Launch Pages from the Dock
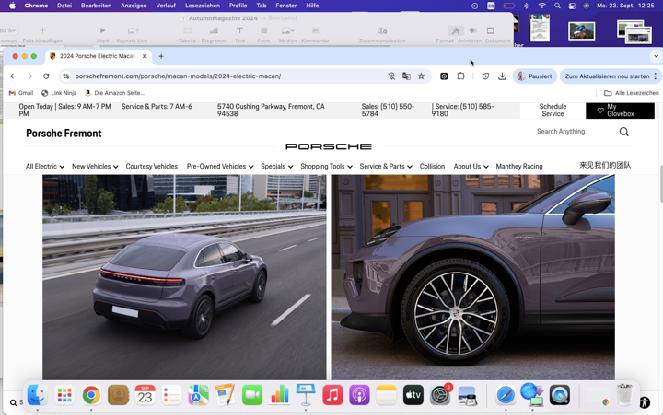This screenshot has height=415, width=663. click(x=225, y=395)
